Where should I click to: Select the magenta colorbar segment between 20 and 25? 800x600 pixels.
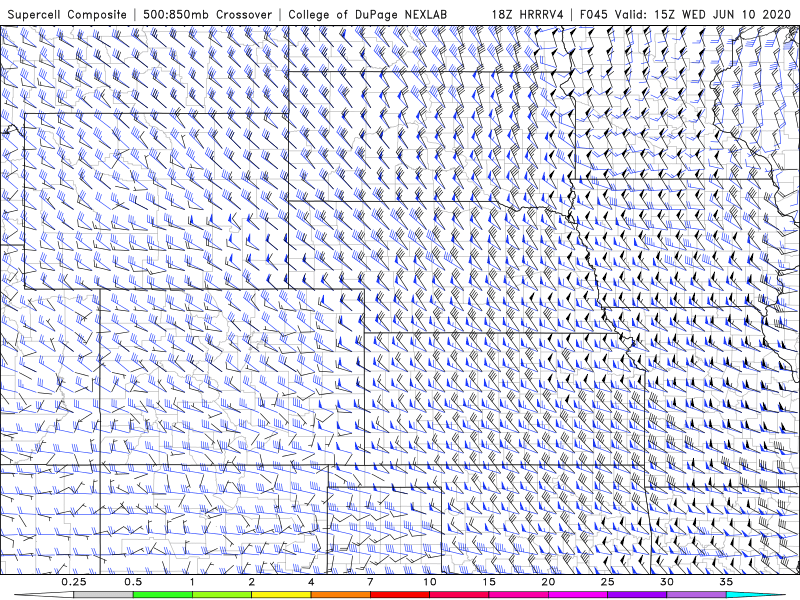[578, 595]
